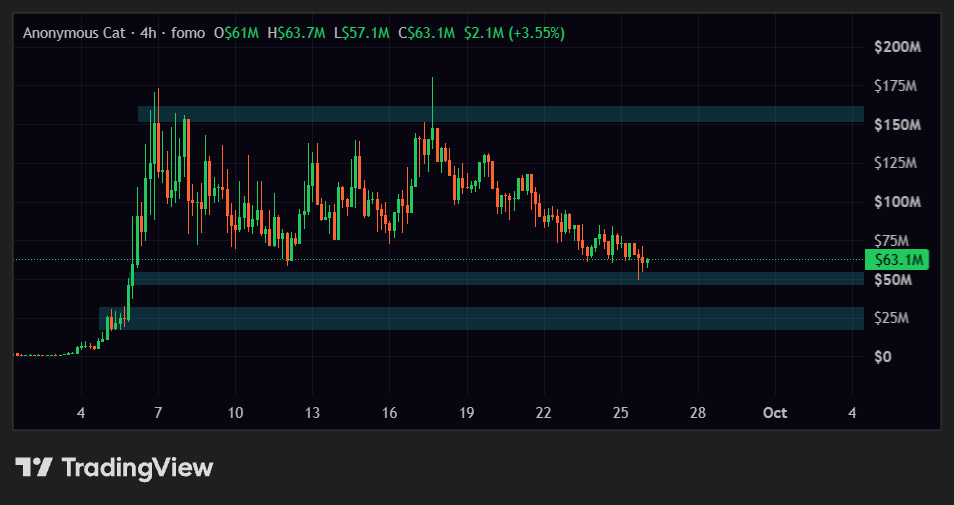Image resolution: width=954 pixels, height=505 pixels.
Task: Click date label 28 on time axis
Action: [x=698, y=413]
